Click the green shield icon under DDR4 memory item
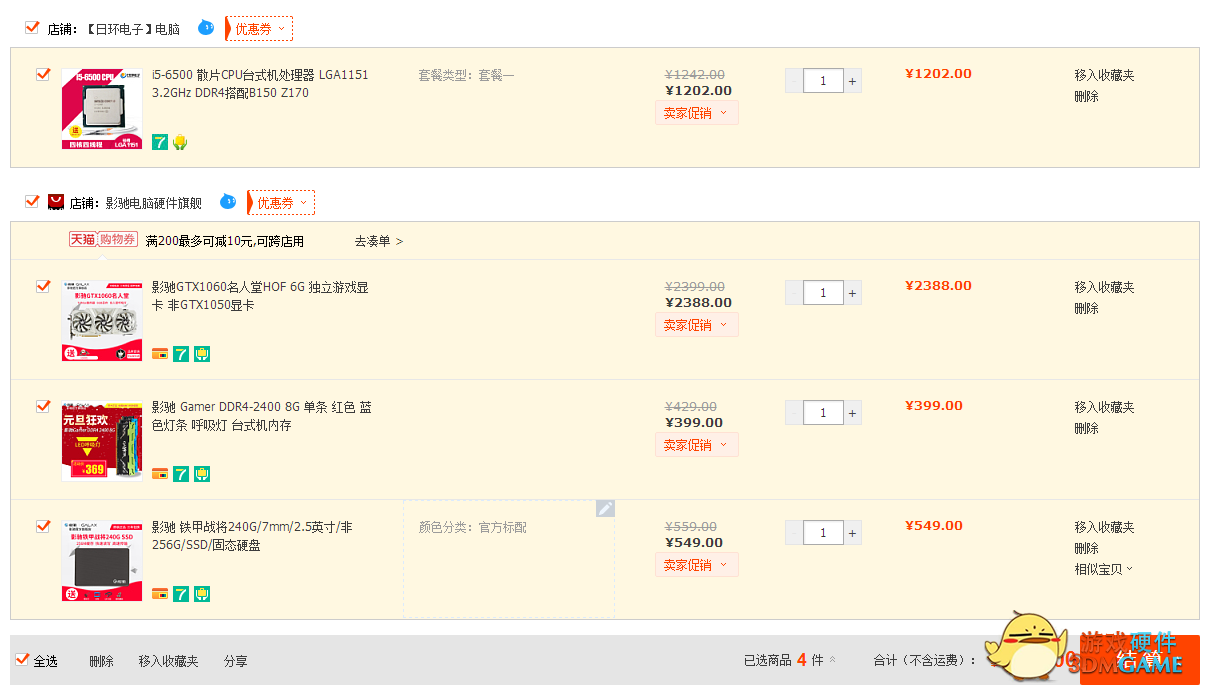This screenshot has width=1205, height=692. 202,474
